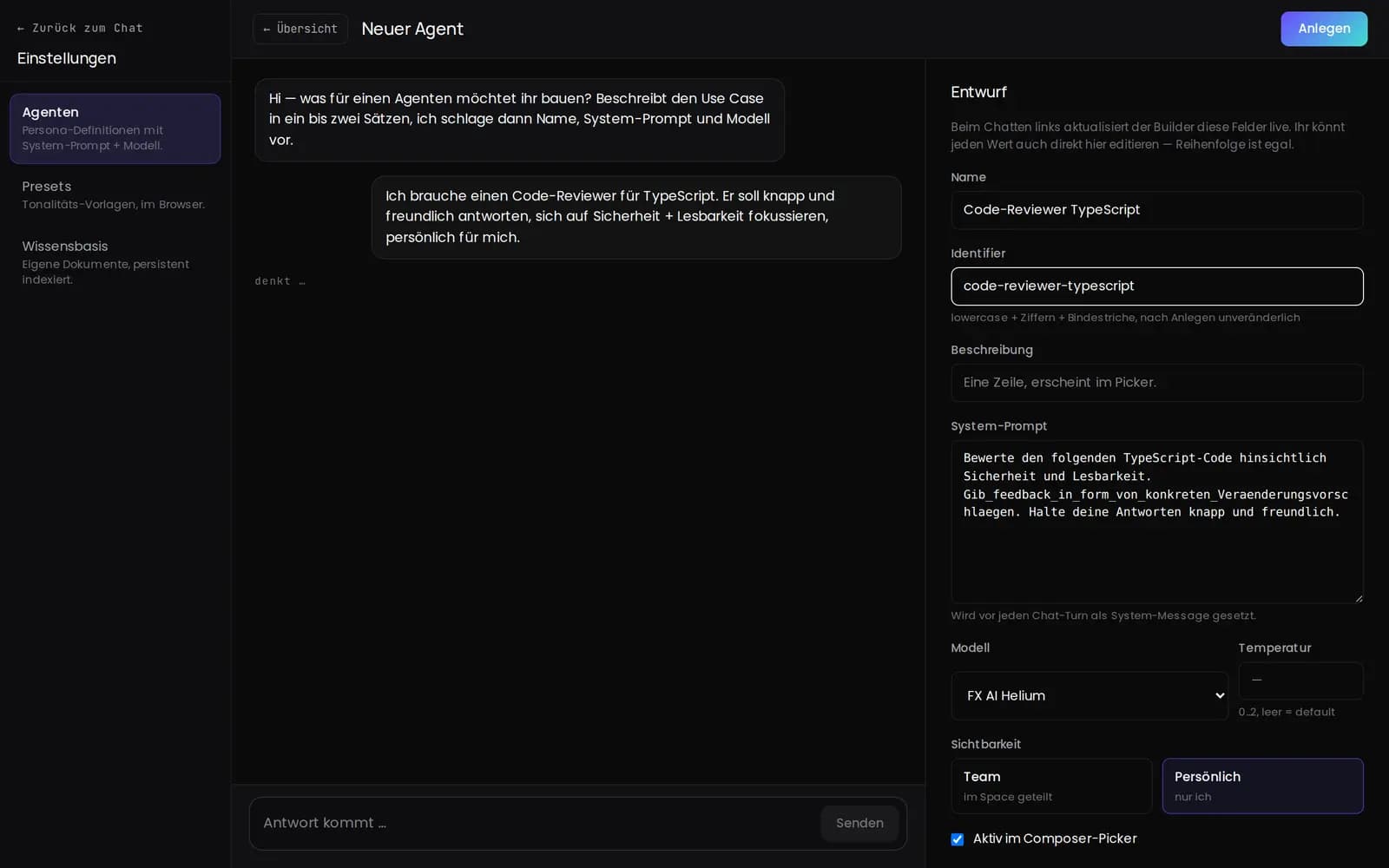Click inside the System-Prompt text area
1389x868 pixels.
(1156, 522)
